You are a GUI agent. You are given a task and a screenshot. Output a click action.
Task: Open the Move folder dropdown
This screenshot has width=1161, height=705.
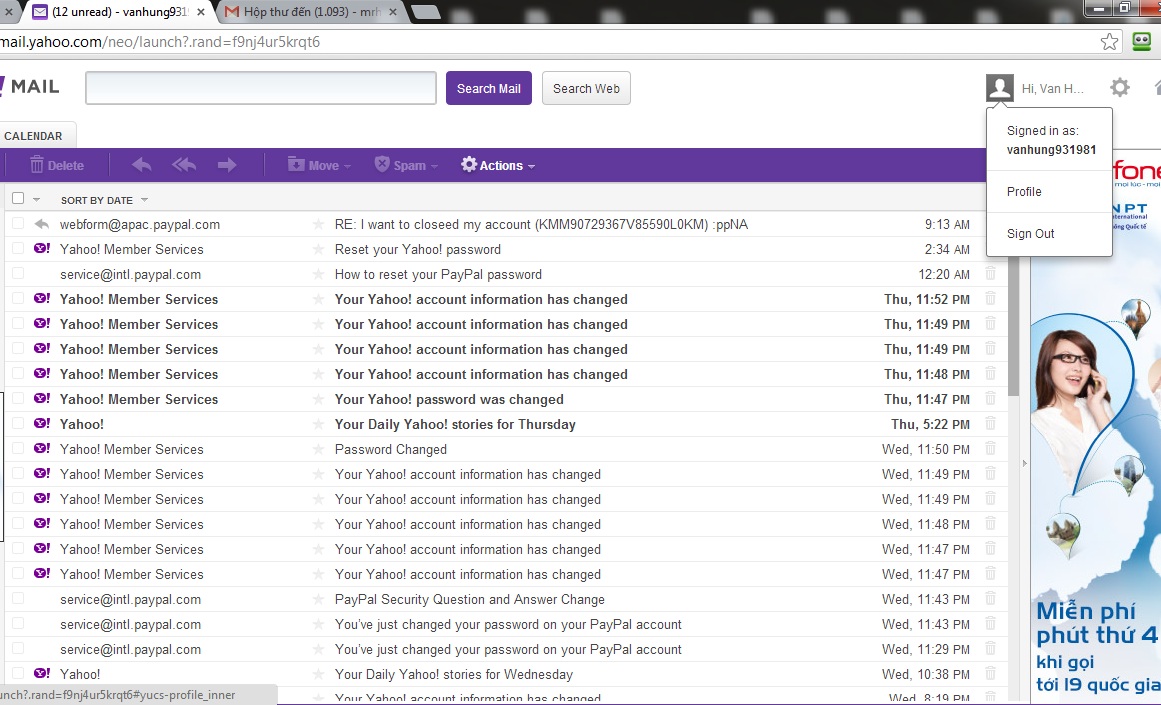click(x=319, y=165)
